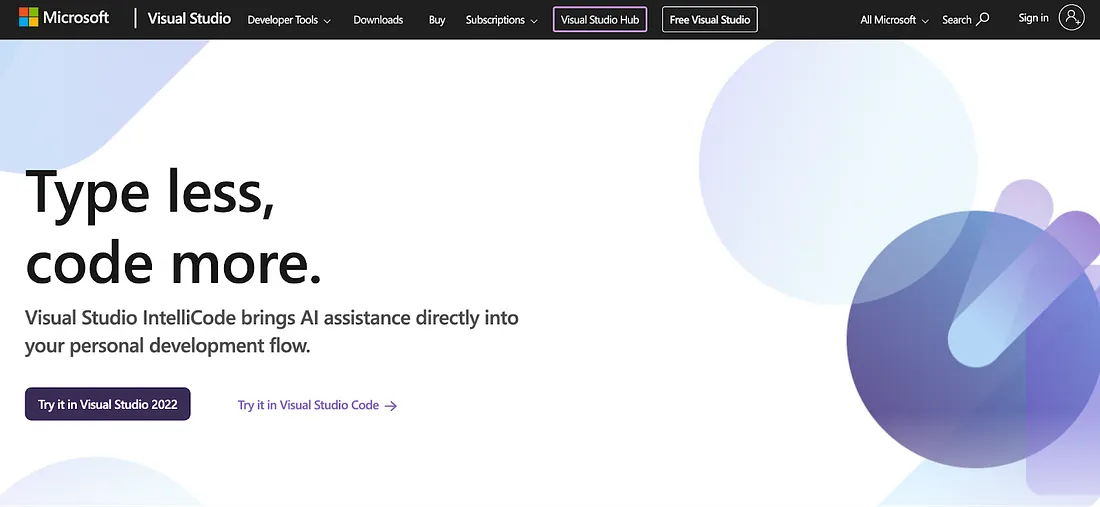Screen dimensions: 1100x507
Task: Click the account avatar icon
Action: pyautogui.click(x=1071, y=18)
